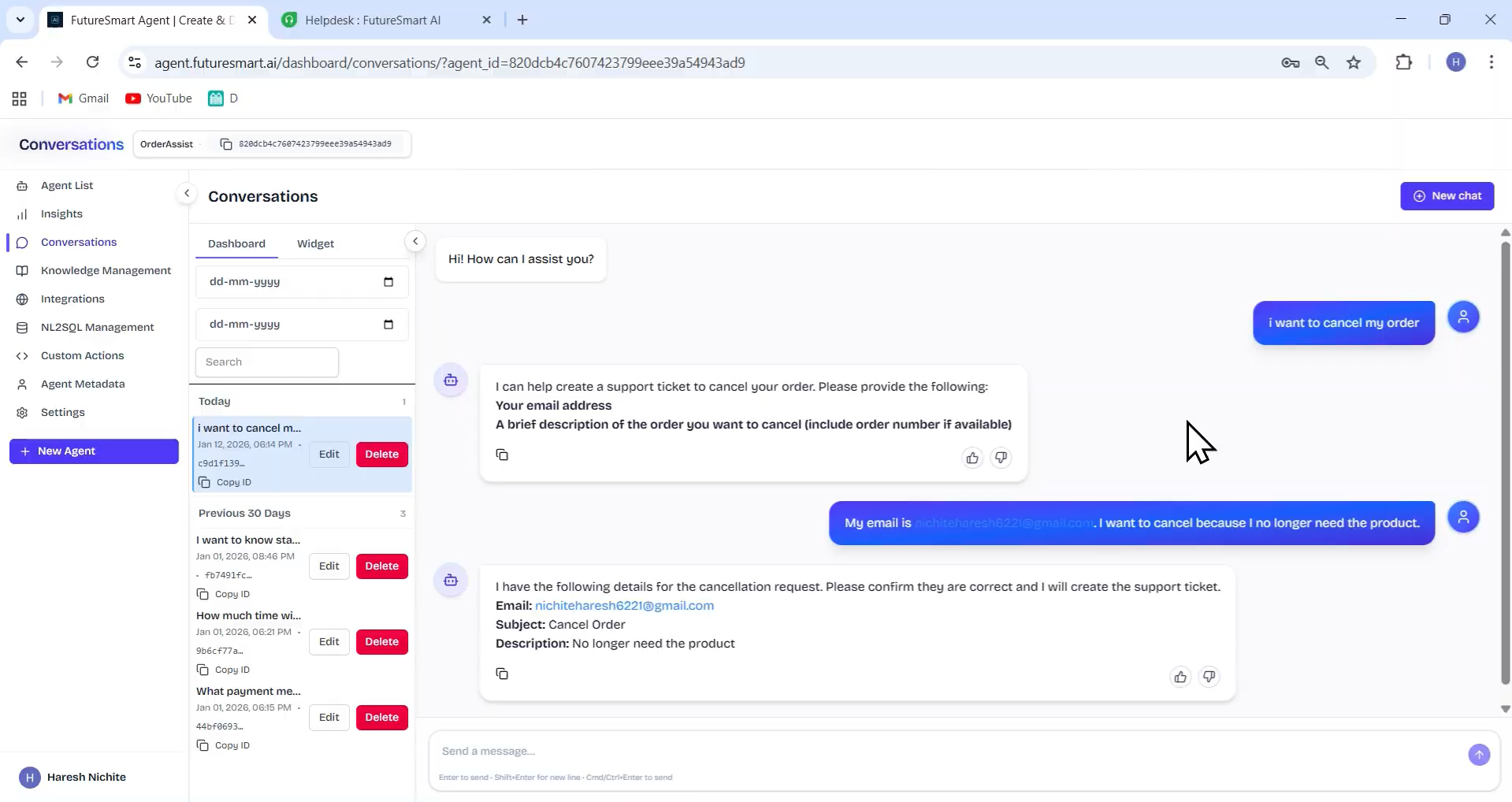
Task: Open browser extensions menu
Action: [1403, 62]
